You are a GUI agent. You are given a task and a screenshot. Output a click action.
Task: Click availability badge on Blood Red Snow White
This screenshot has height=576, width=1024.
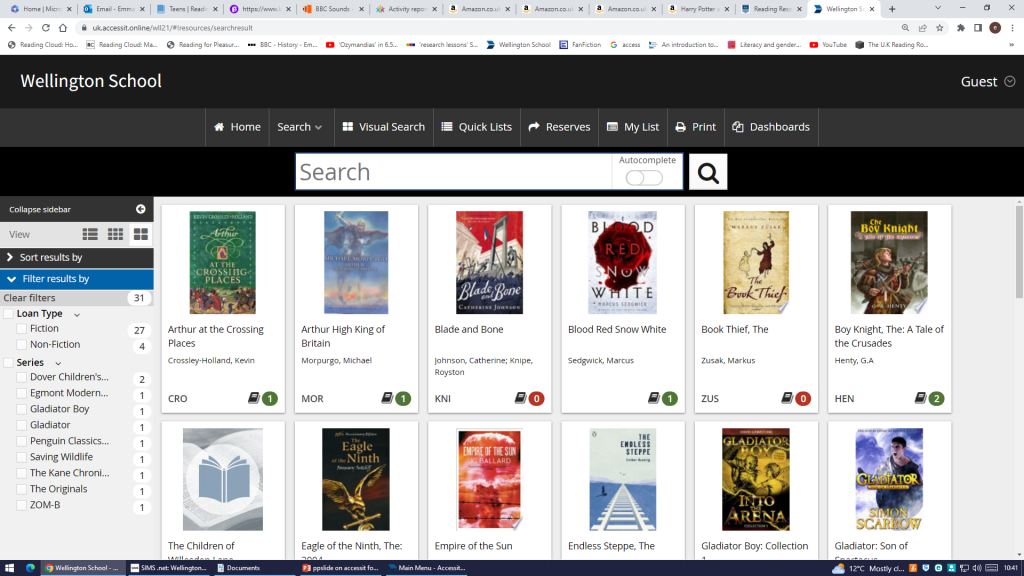click(669, 398)
